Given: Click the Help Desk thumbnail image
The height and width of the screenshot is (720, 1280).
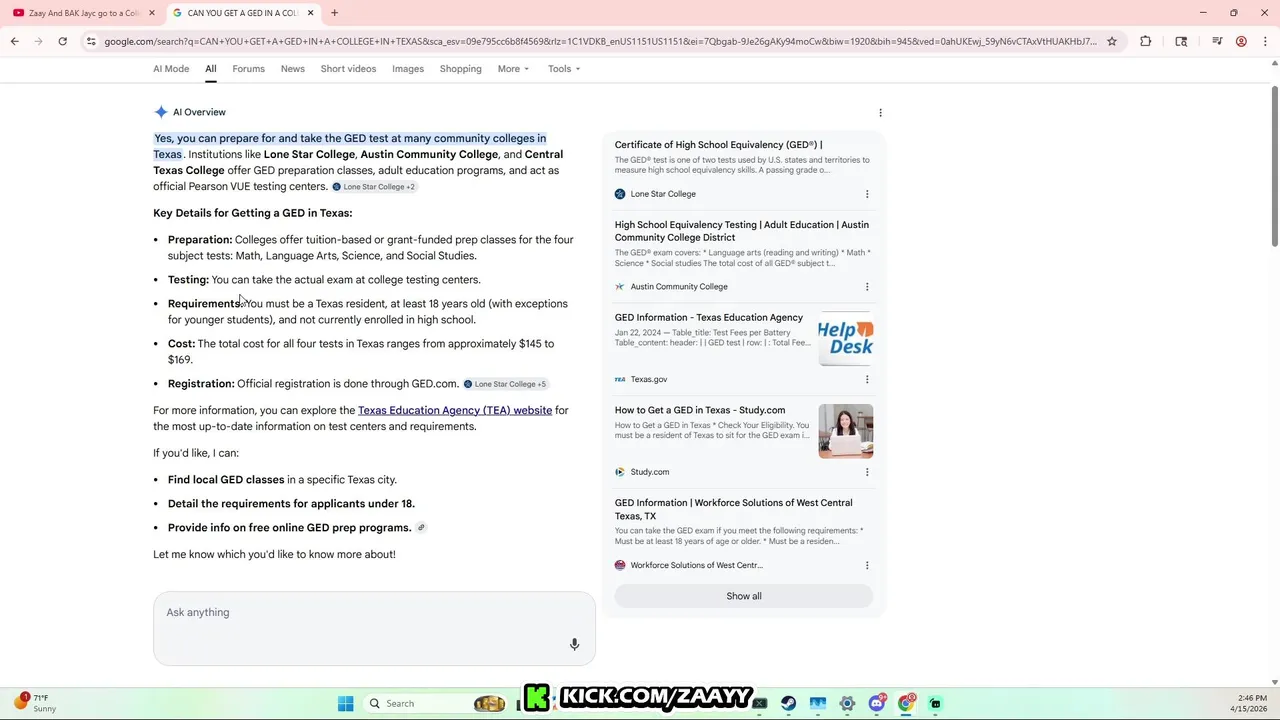Looking at the screenshot, I should tap(846, 339).
